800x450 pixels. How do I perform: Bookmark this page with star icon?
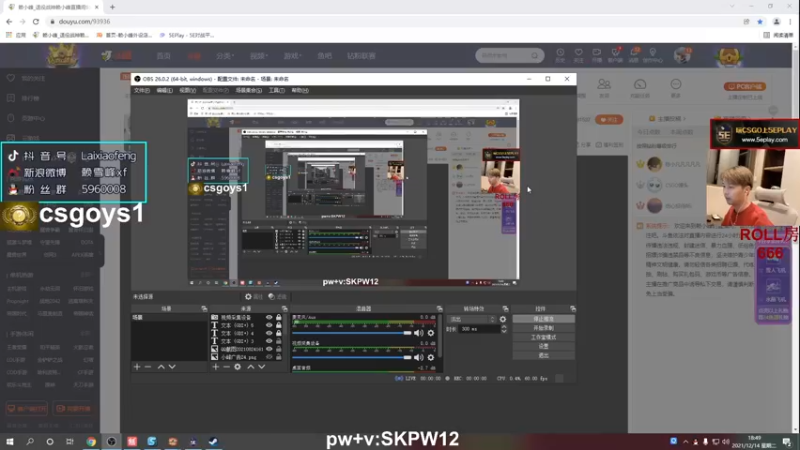tap(760, 22)
